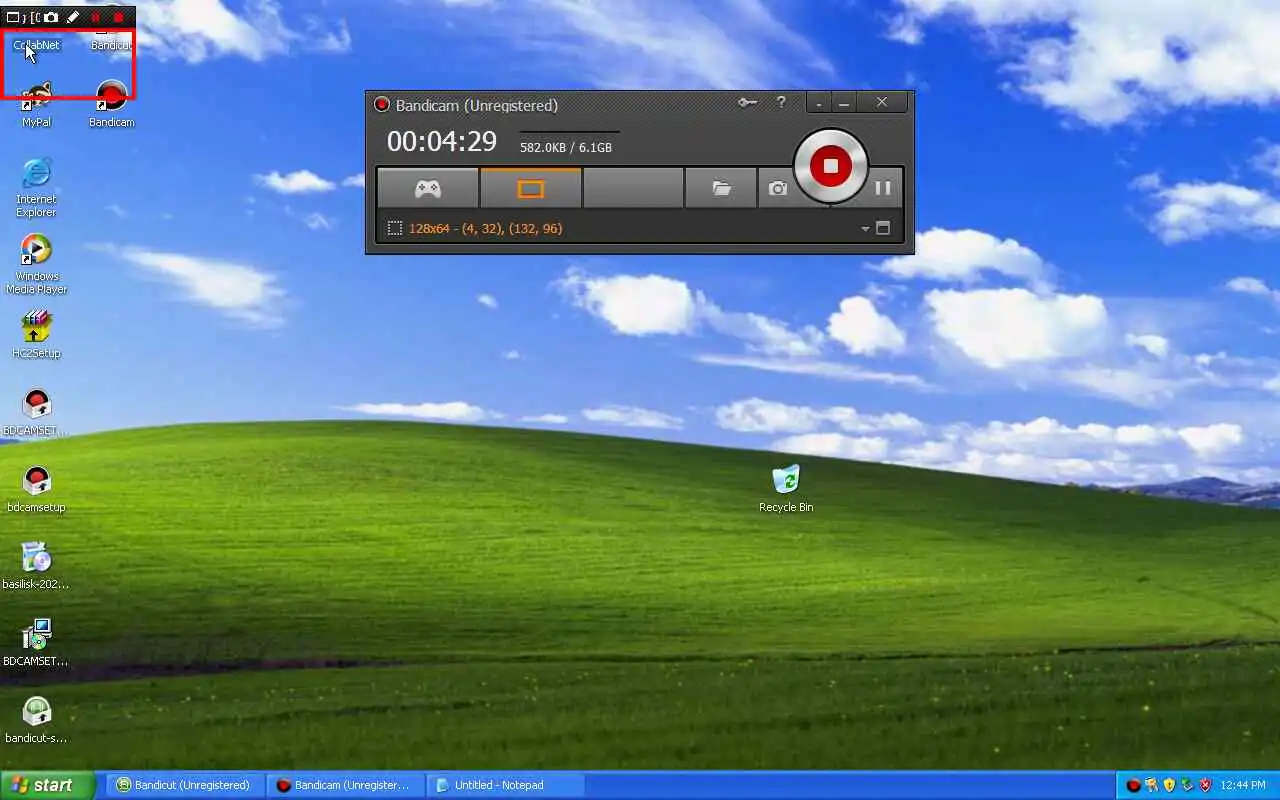The height and width of the screenshot is (800, 1280).
Task: Select the Recycle Bin desktop icon
Action: coord(786,489)
